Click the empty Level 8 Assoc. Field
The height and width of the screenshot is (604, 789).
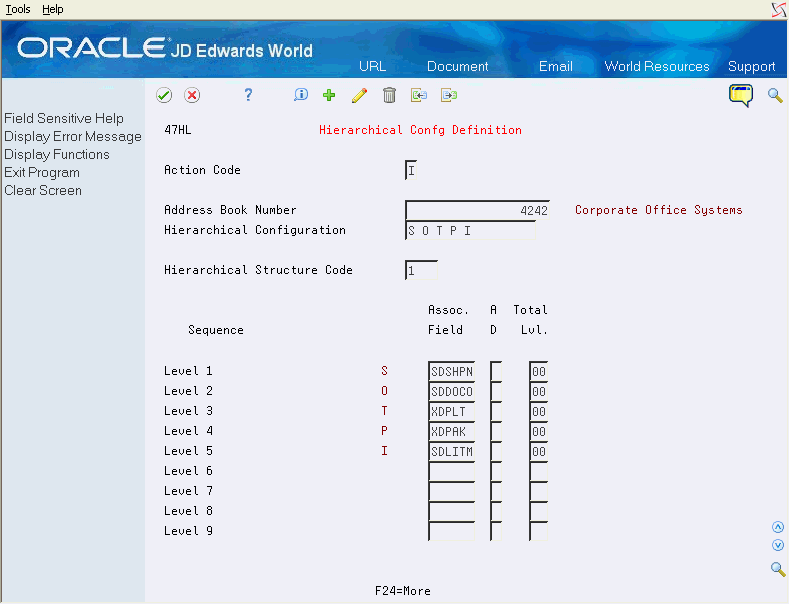coord(451,511)
